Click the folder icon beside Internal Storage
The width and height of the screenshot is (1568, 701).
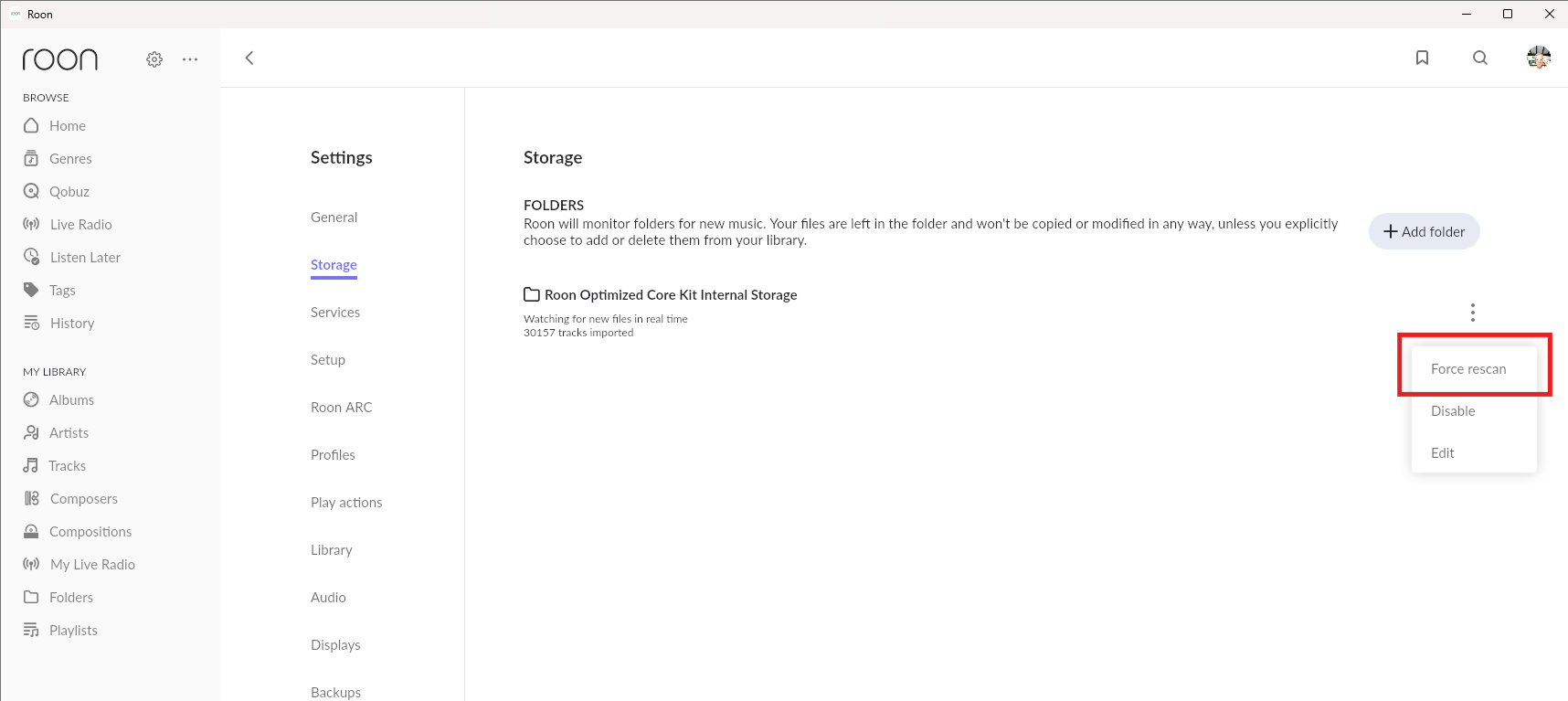531,294
